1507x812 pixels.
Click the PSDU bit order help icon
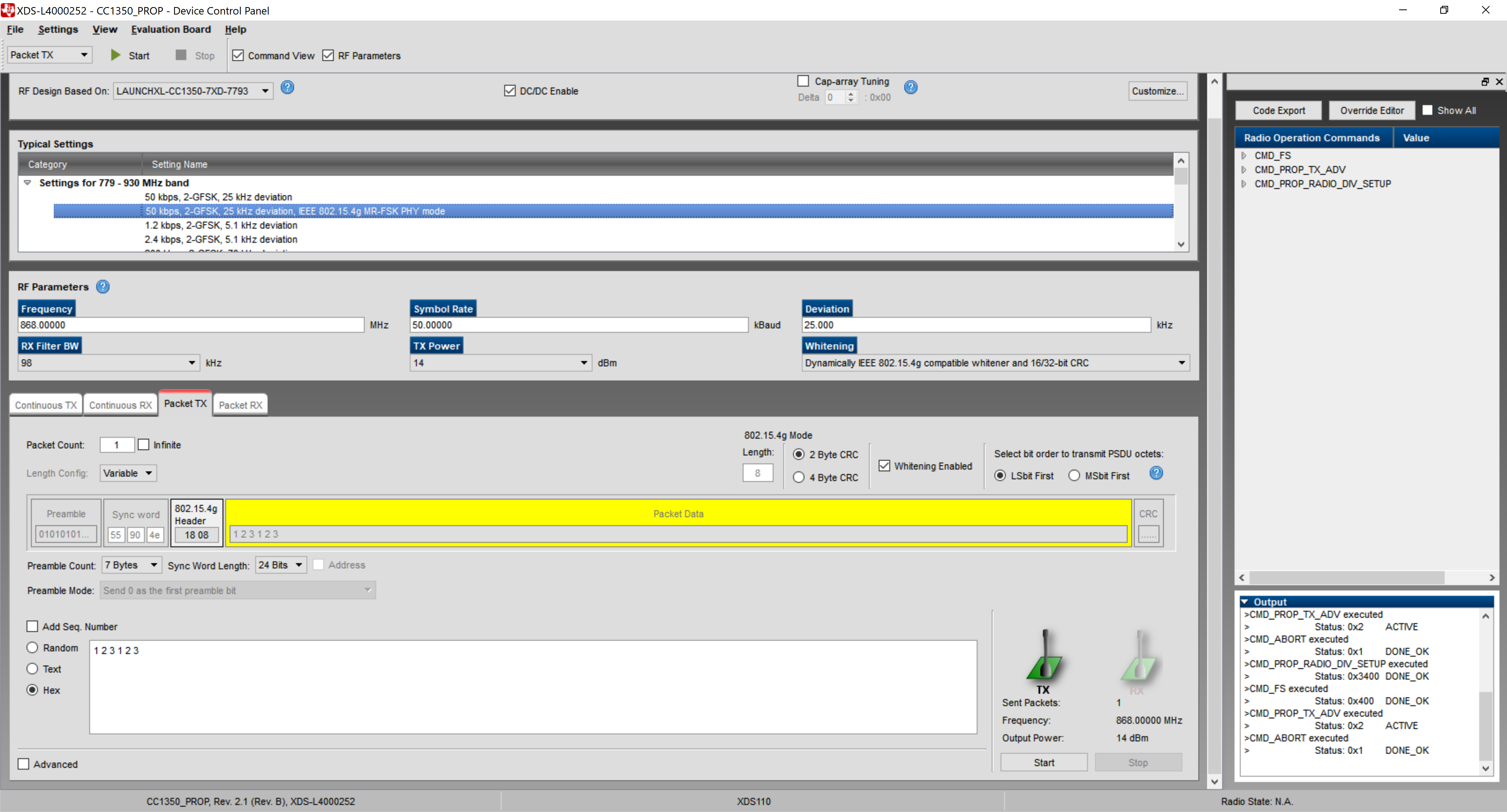click(x=1157, y=473)
